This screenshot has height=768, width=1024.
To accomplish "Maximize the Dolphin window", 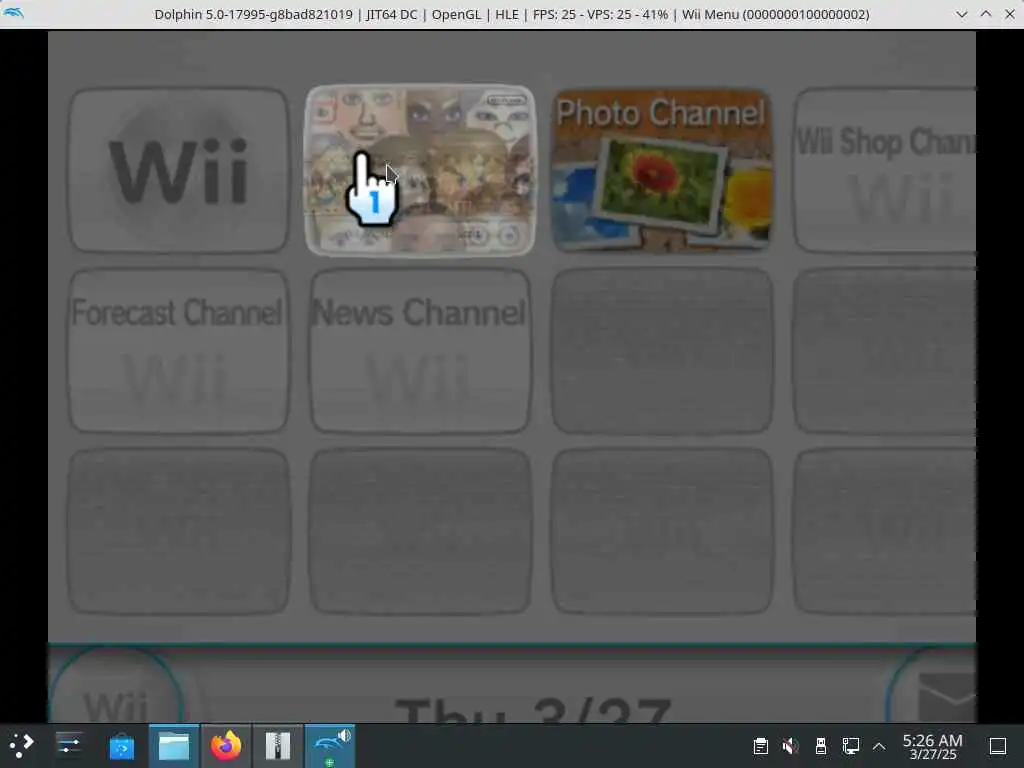I will pyautogui.click(x=985, y=14).
